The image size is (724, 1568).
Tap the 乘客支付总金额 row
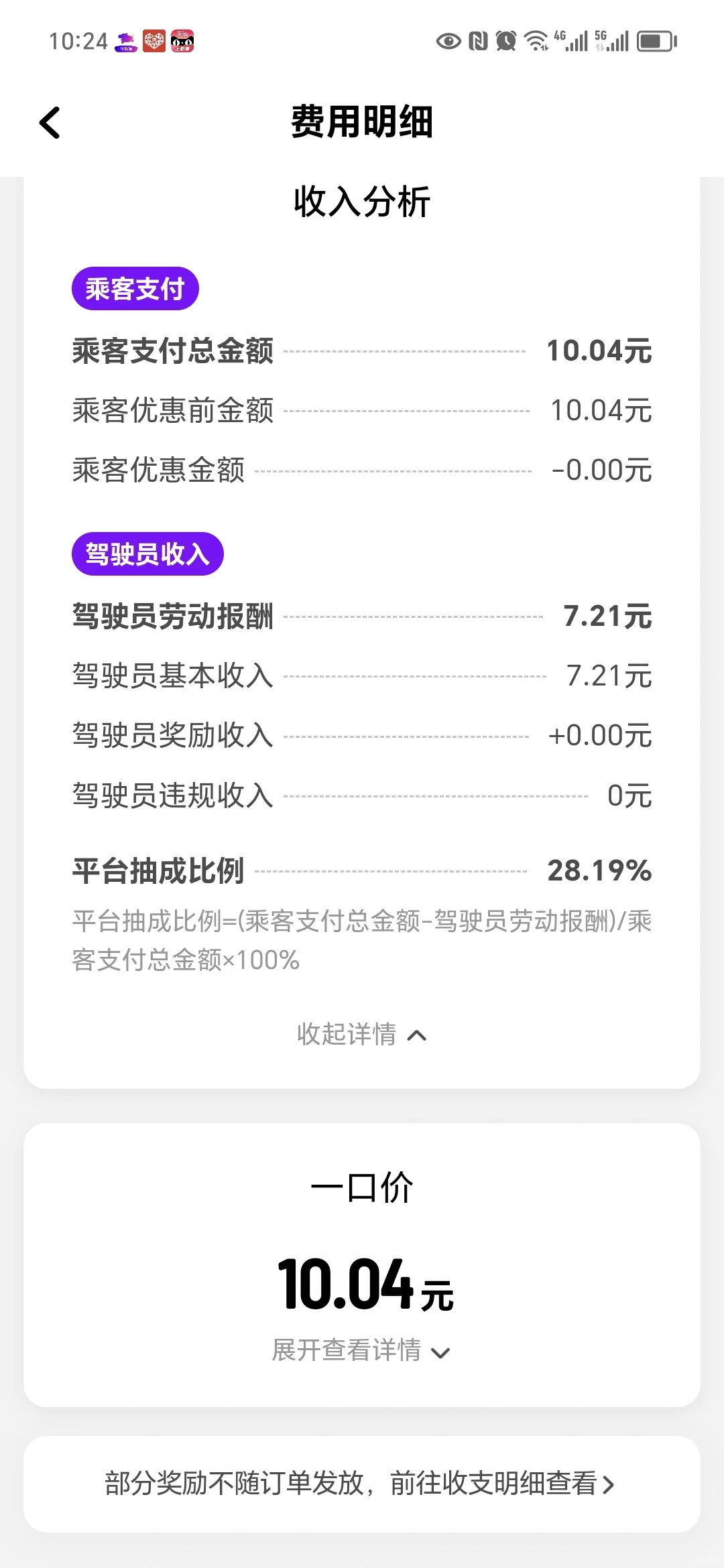pos(362,351)
